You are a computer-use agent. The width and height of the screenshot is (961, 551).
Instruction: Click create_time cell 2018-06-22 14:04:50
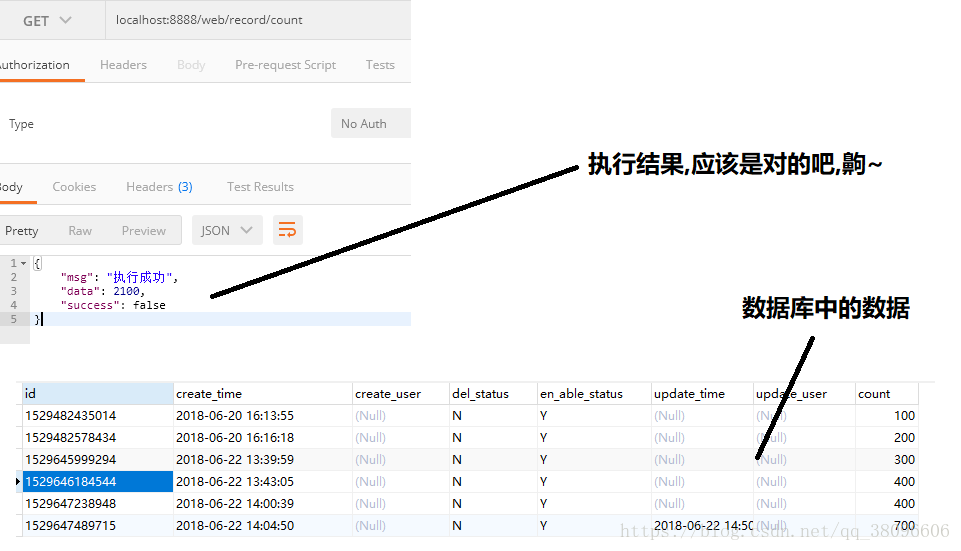coord(263,526)
